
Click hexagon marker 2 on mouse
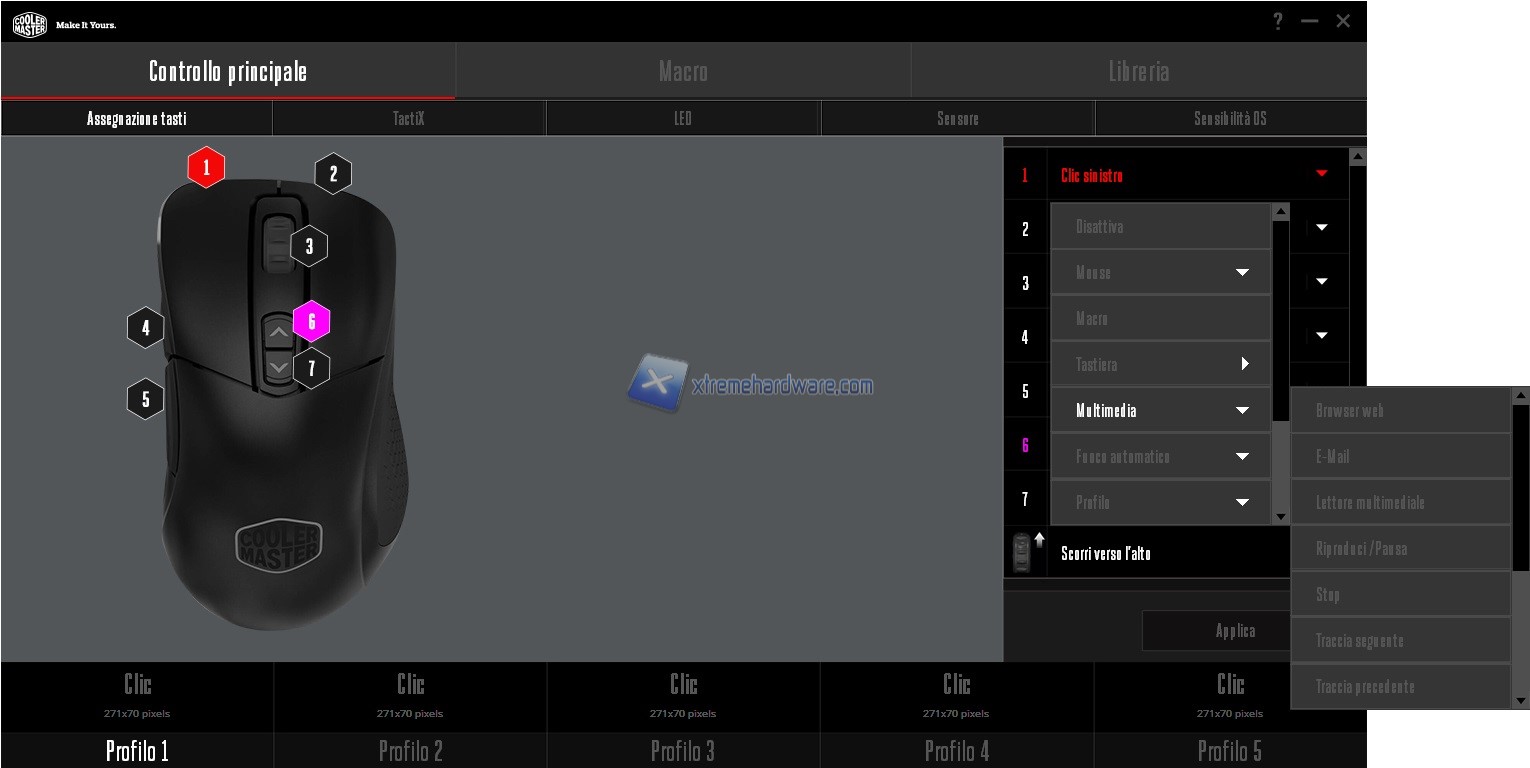point(333,174)
